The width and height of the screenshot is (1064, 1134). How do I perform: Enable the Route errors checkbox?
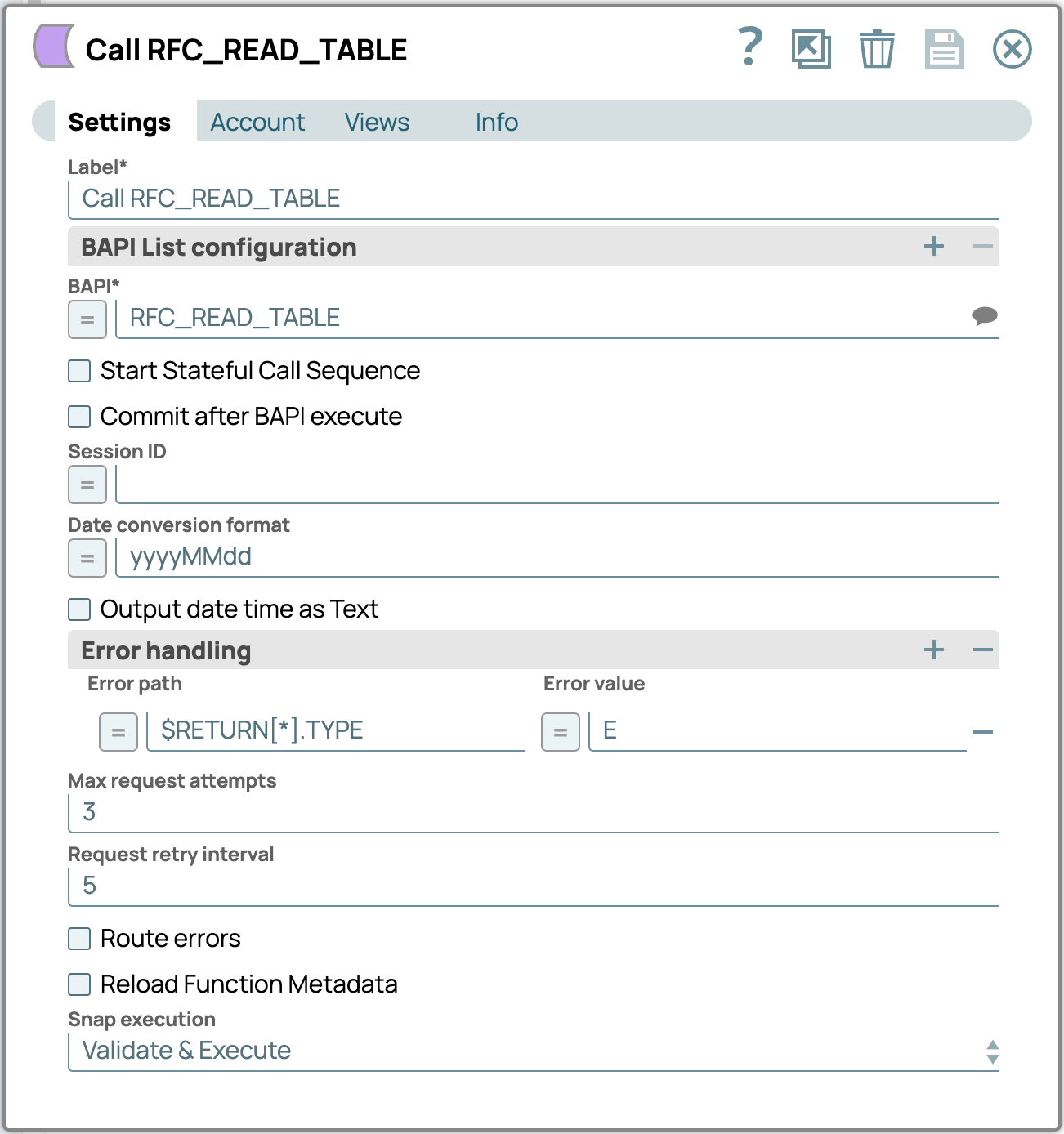tap(79, 939)
